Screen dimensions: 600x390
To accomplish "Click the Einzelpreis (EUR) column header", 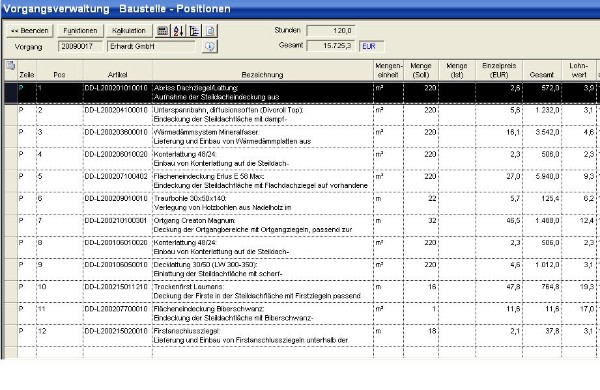I will click(499, 70).
